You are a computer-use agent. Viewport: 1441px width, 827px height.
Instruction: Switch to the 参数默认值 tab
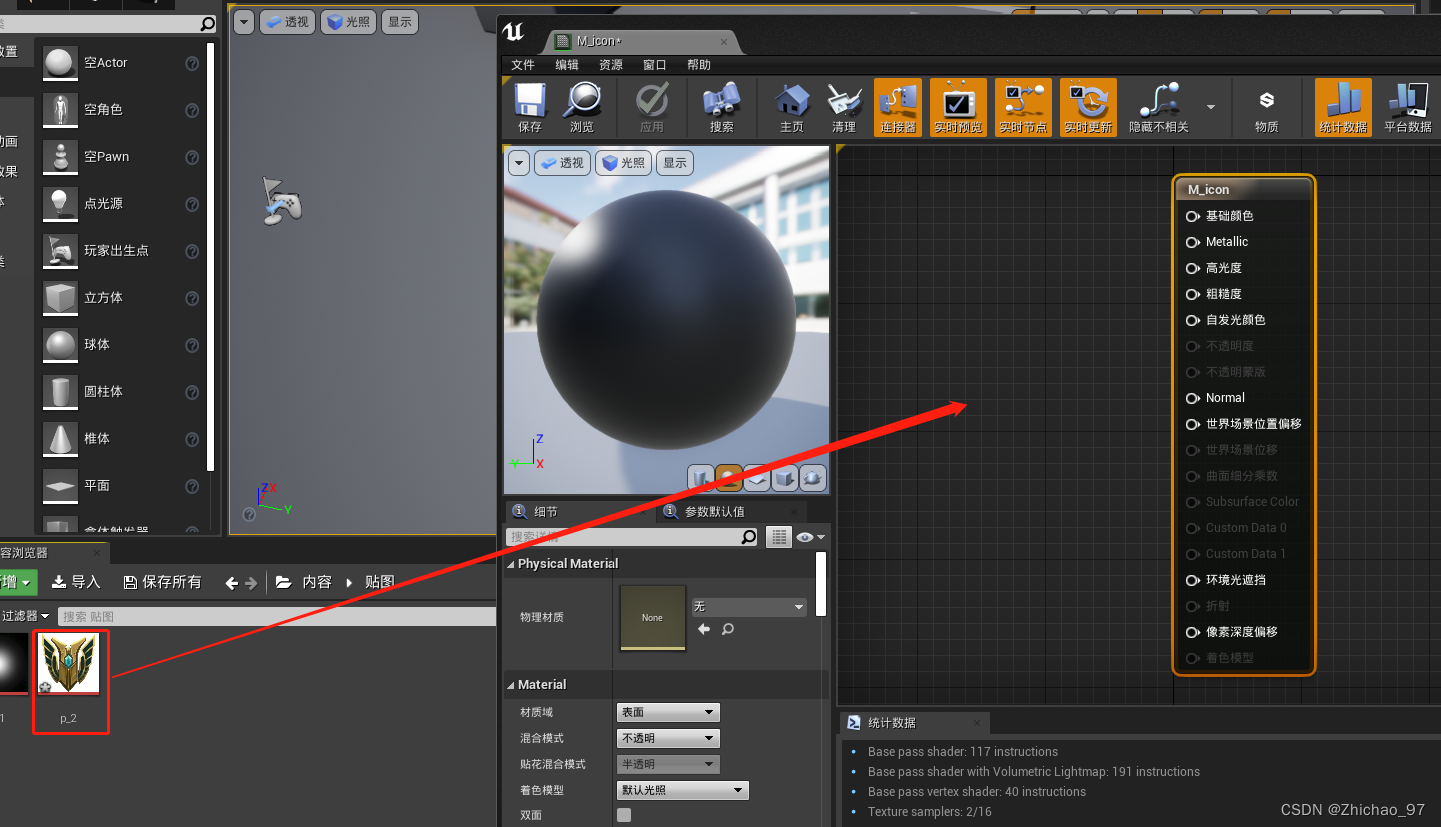[713, 512]
